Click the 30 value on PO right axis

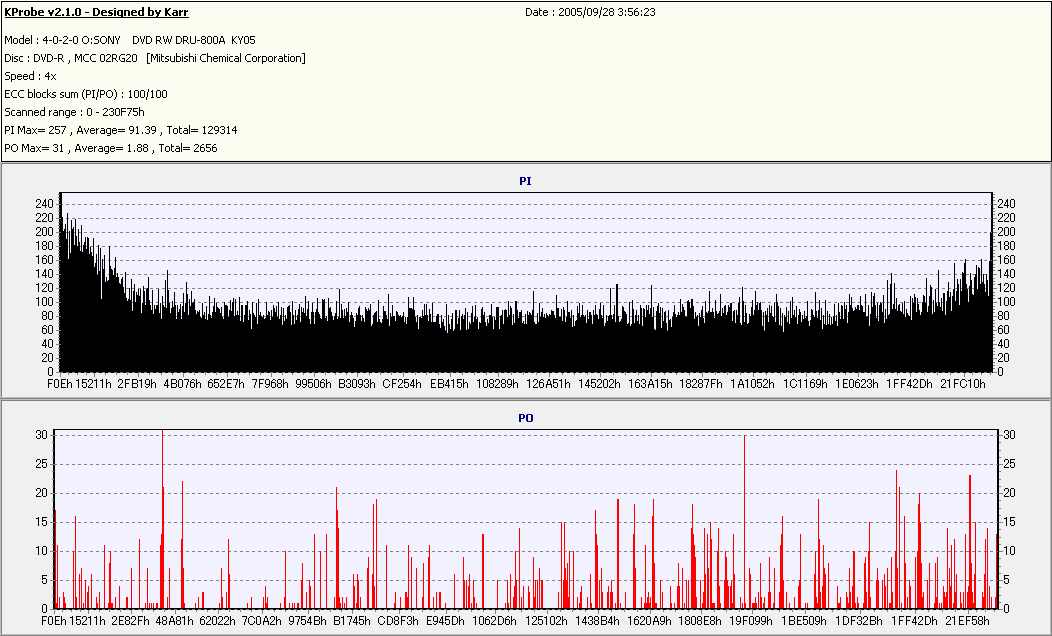[x=1009, y=435]
